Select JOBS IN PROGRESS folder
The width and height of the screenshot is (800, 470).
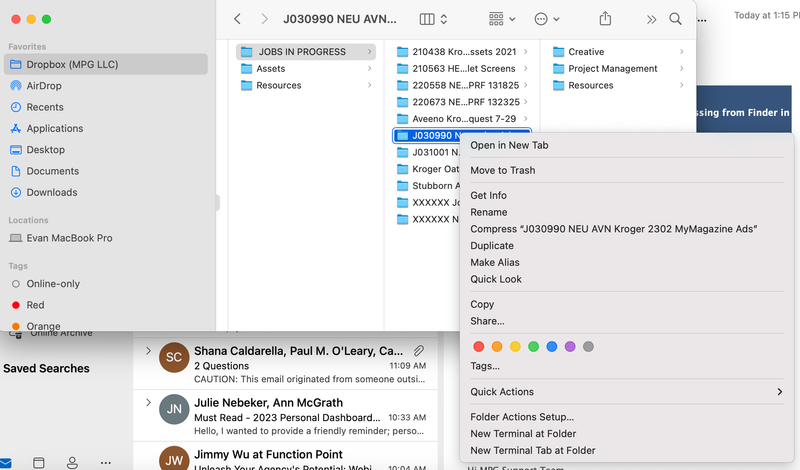pos(306,52)
